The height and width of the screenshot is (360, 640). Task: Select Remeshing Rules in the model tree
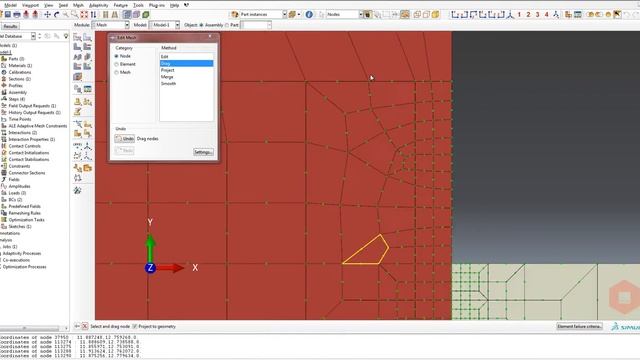pos(24,213)
